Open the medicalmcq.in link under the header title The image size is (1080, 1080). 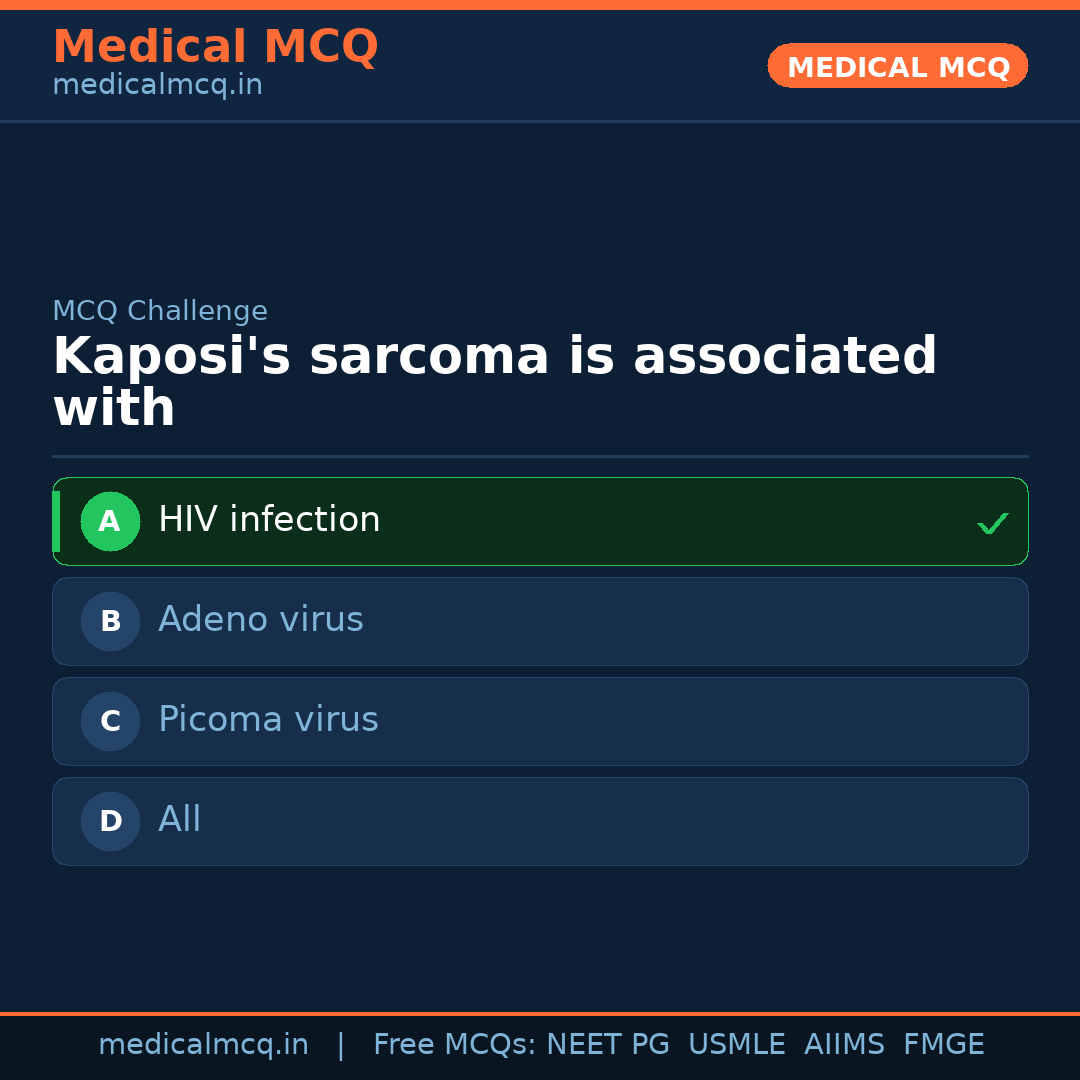click(157, 85)
